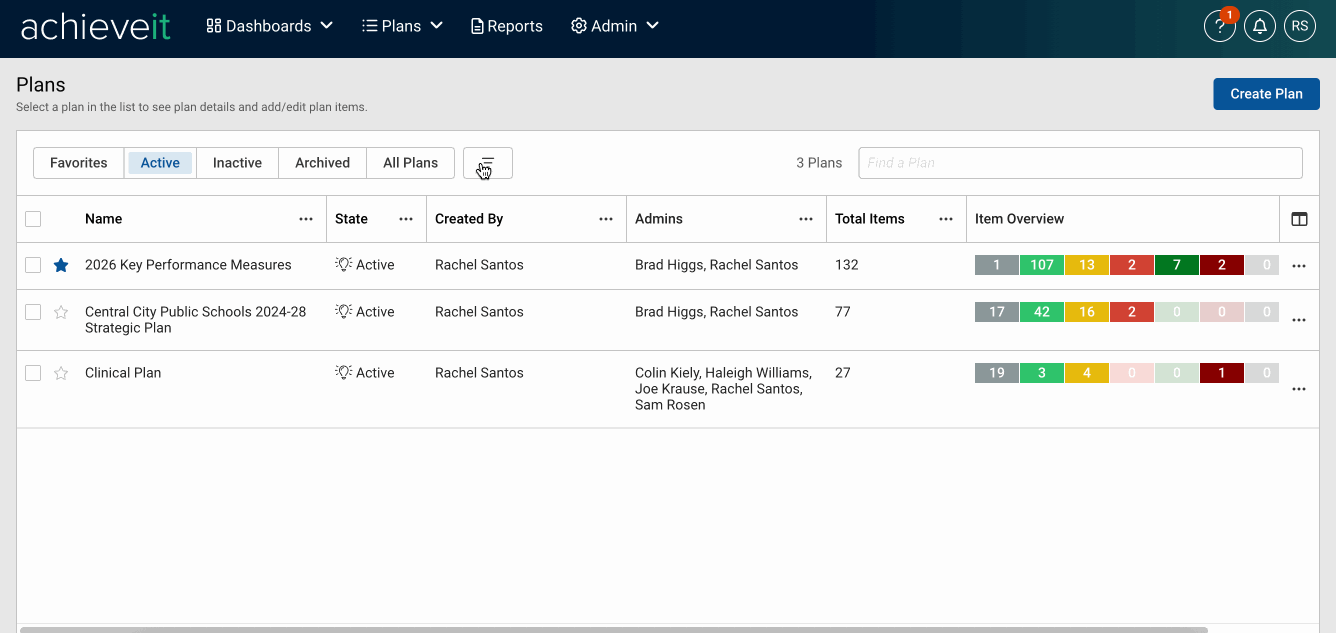The image size is (1336, 633).
Task: Switch to the Favorites tab
Action: [x=79, y=163]
